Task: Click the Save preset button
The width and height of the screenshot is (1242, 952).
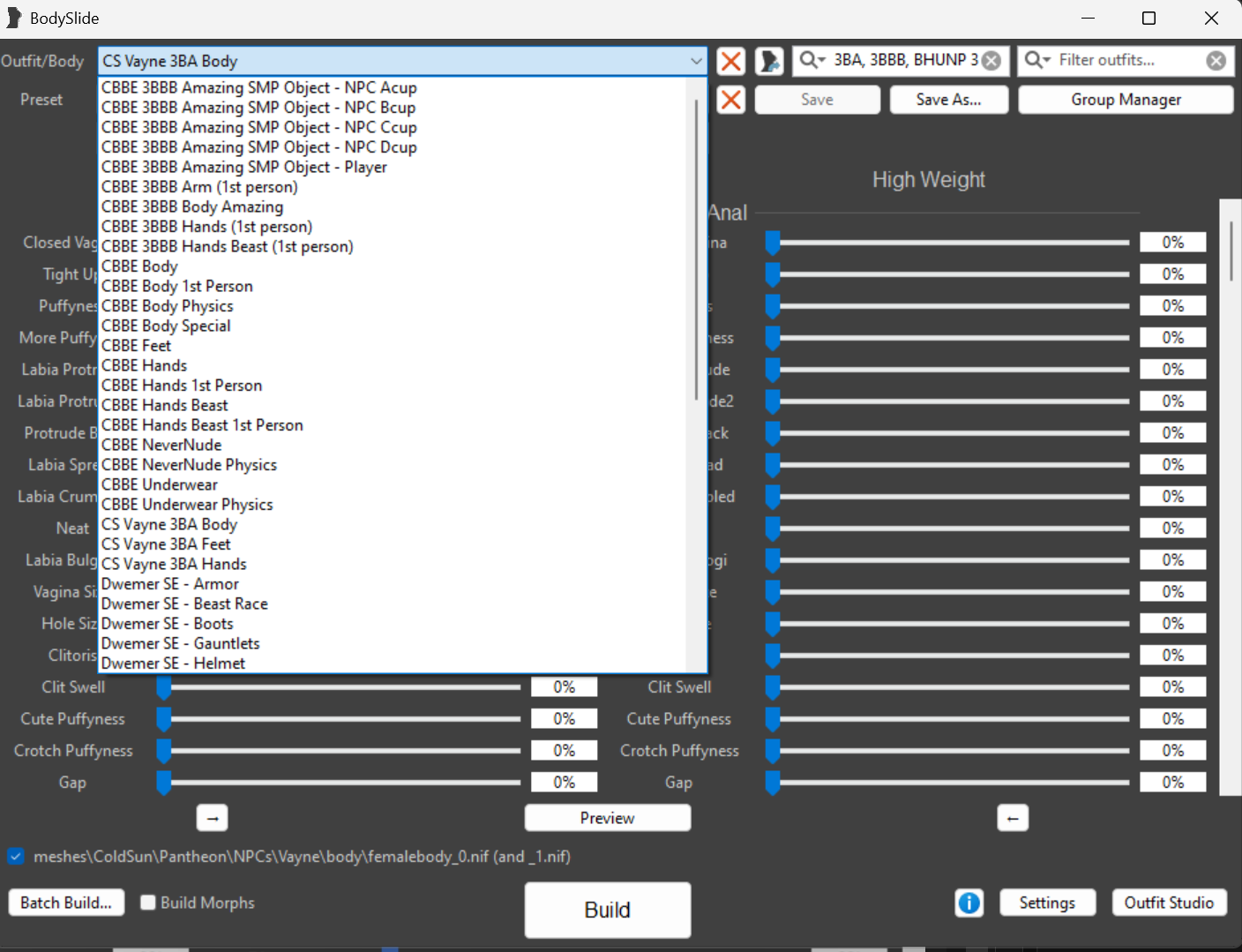Action: (x=817, y=100)
